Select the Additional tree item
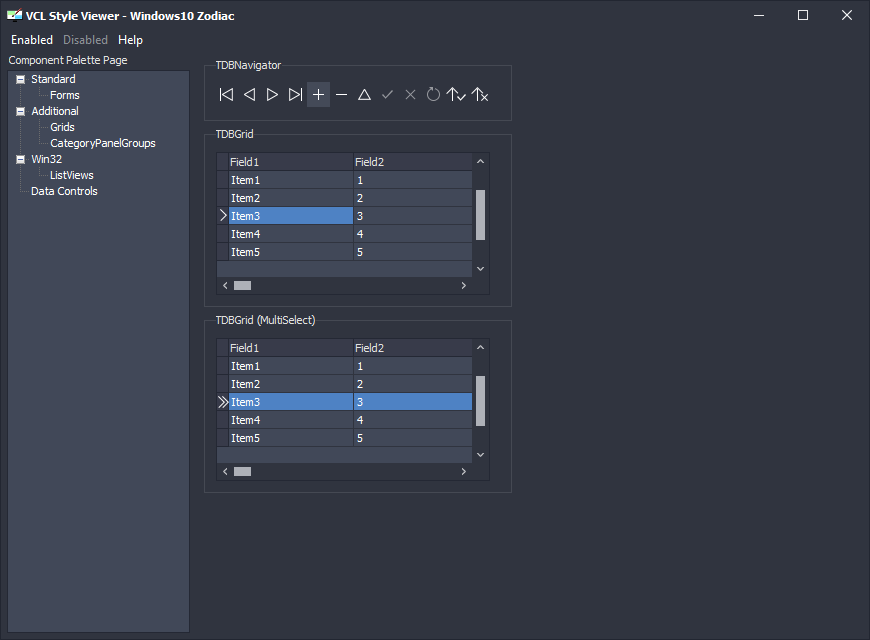This screenshot has height=640, width=870. (x=55, y=112)
